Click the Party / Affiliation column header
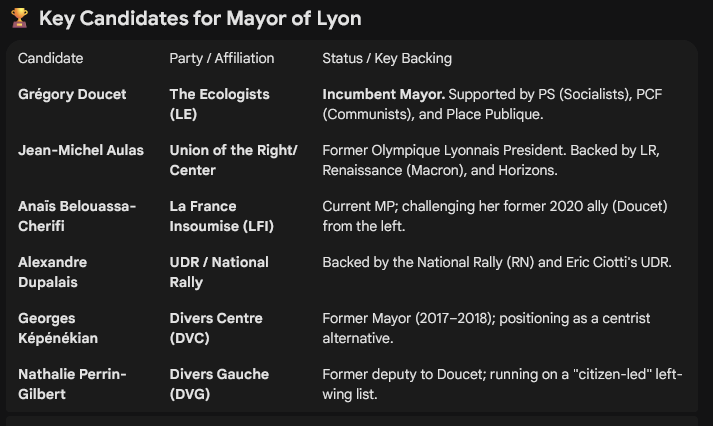This screenshot has width=713, height=426. pyautogui.click(x=220, y=59)
